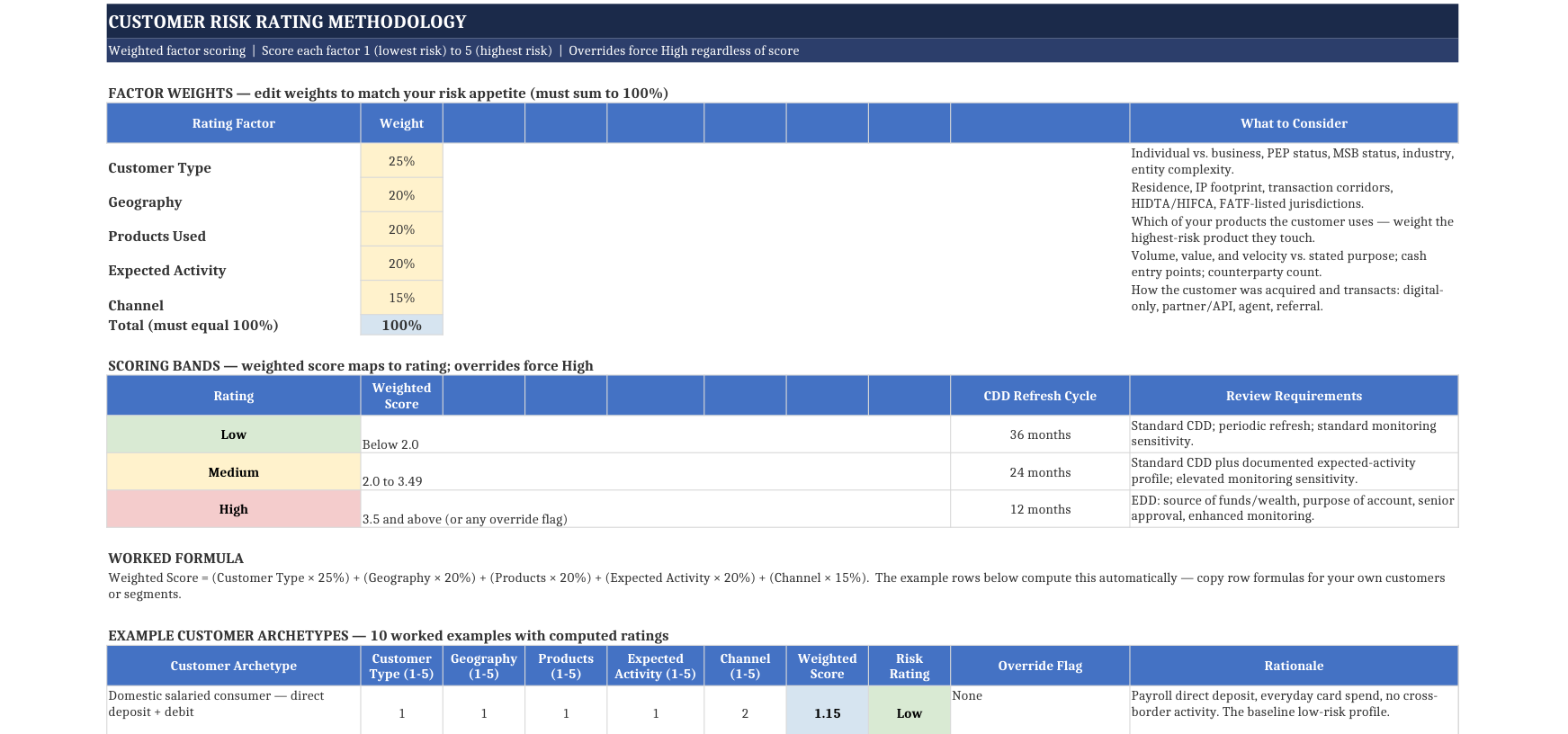Click the 'Customer Archetype' column header

234,666
